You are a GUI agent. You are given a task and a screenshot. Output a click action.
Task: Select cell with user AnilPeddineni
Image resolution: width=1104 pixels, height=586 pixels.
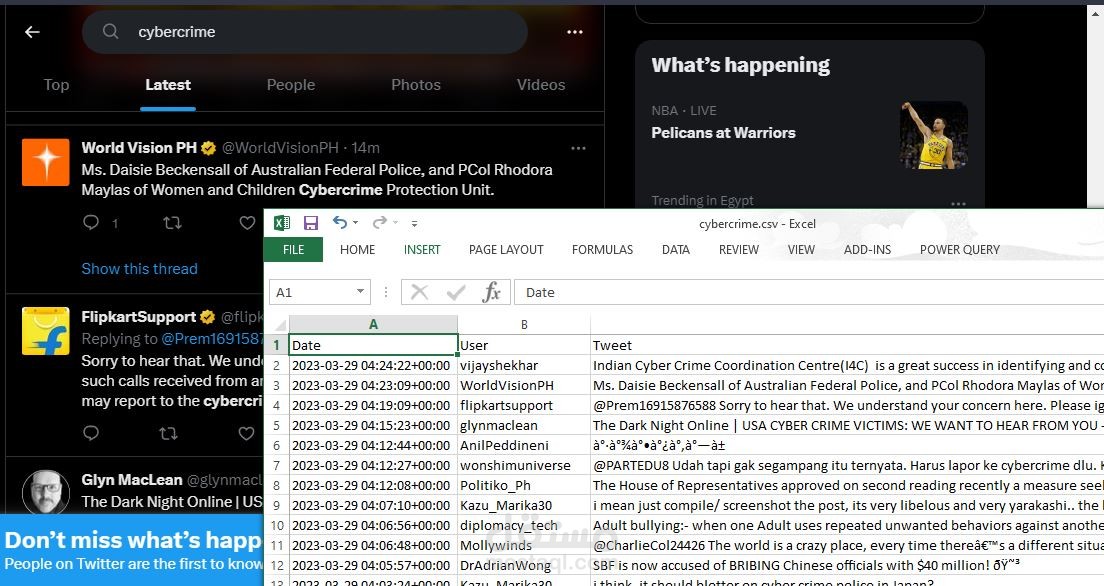pos(524,445)
